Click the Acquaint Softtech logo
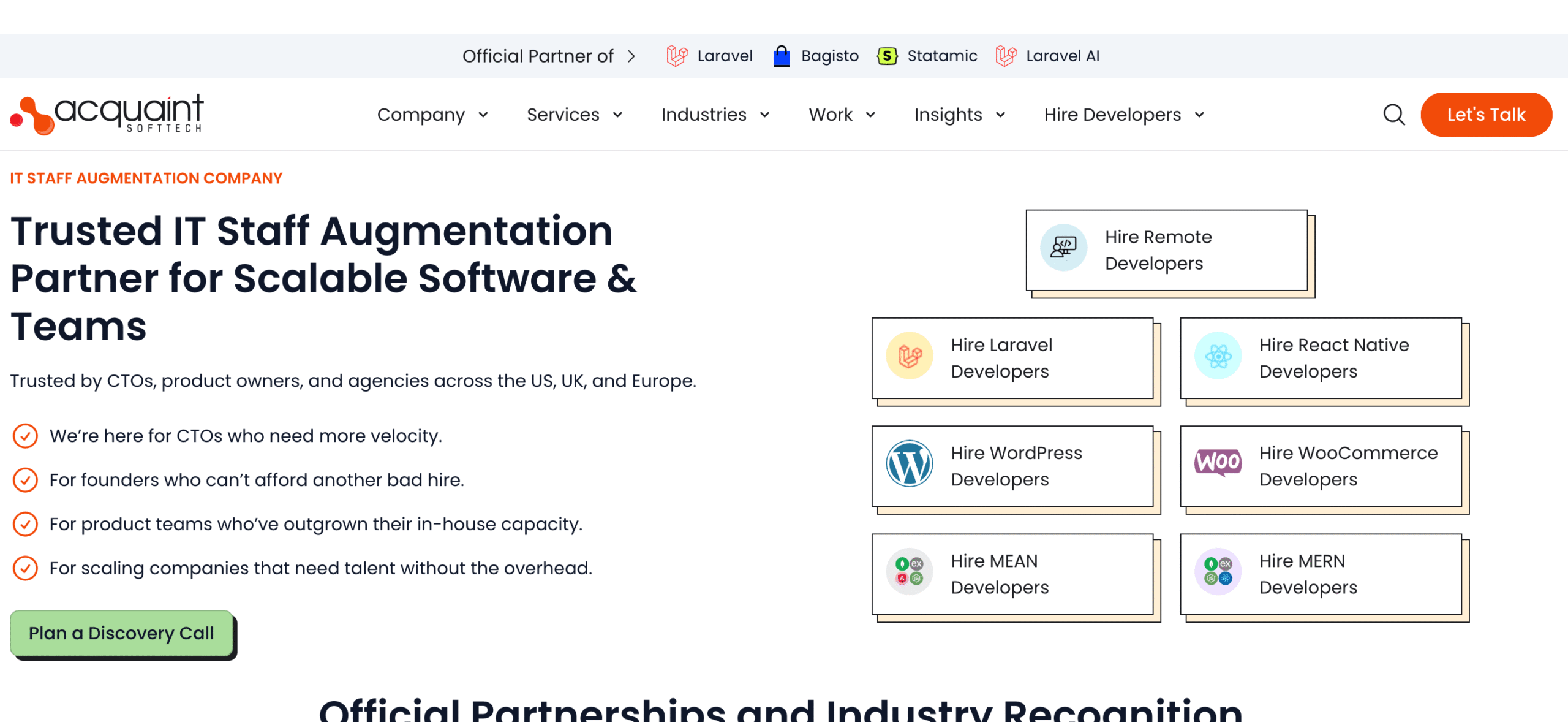 (x=107, y=115)
